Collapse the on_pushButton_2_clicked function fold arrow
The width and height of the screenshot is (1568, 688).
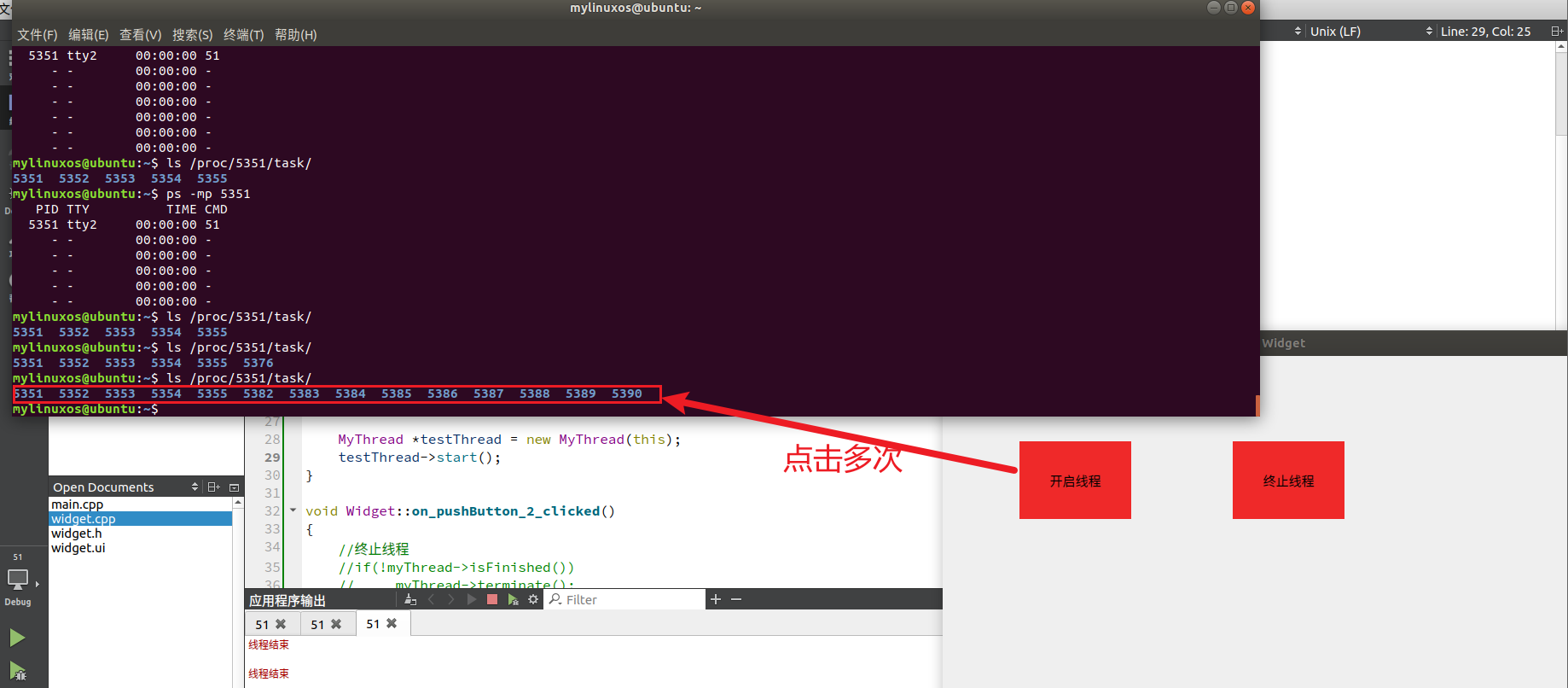tap(293, 510)
